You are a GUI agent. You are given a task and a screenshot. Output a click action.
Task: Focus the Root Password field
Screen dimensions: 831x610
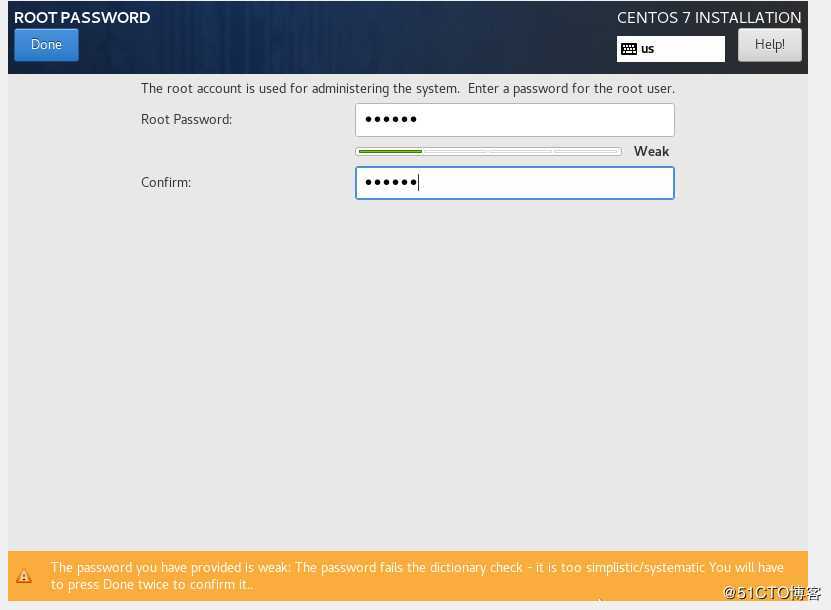tap(515, 120)
